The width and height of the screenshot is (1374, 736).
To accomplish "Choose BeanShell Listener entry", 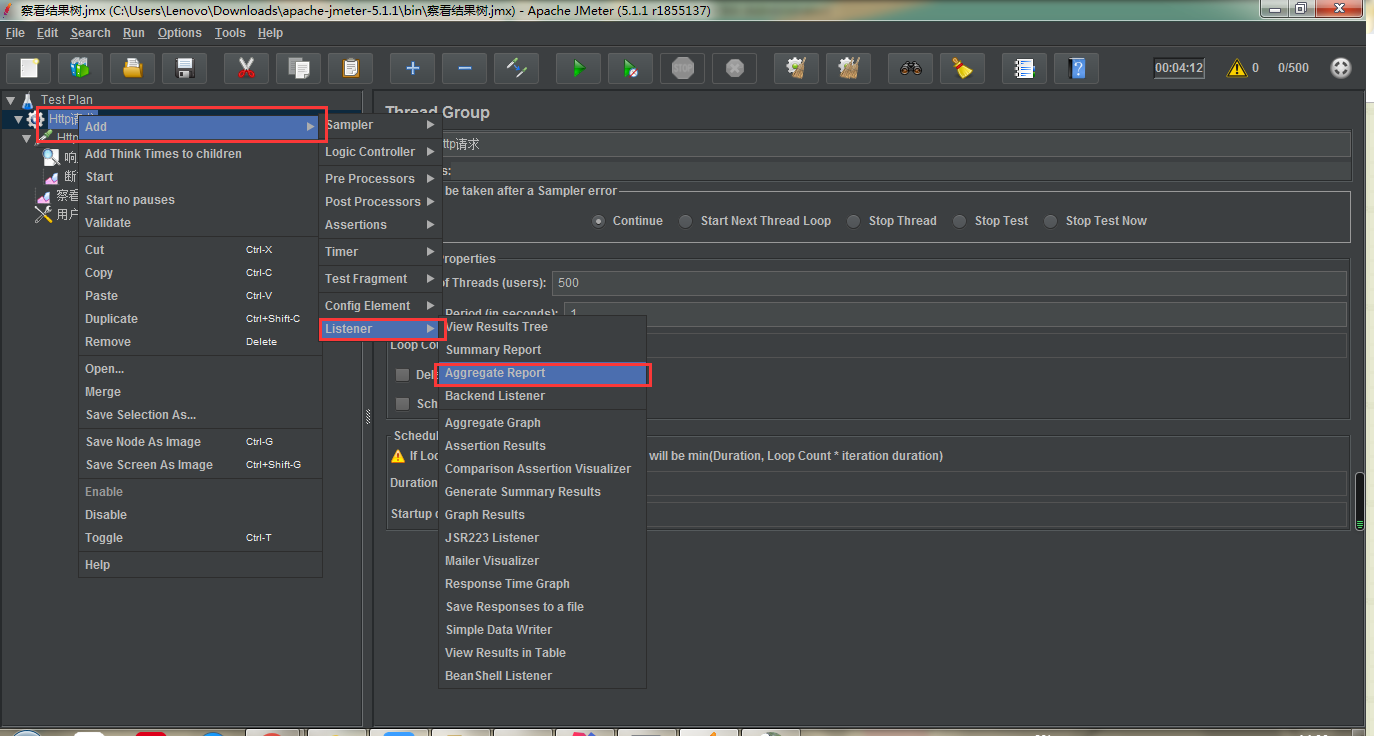I will tap(544, 676).
